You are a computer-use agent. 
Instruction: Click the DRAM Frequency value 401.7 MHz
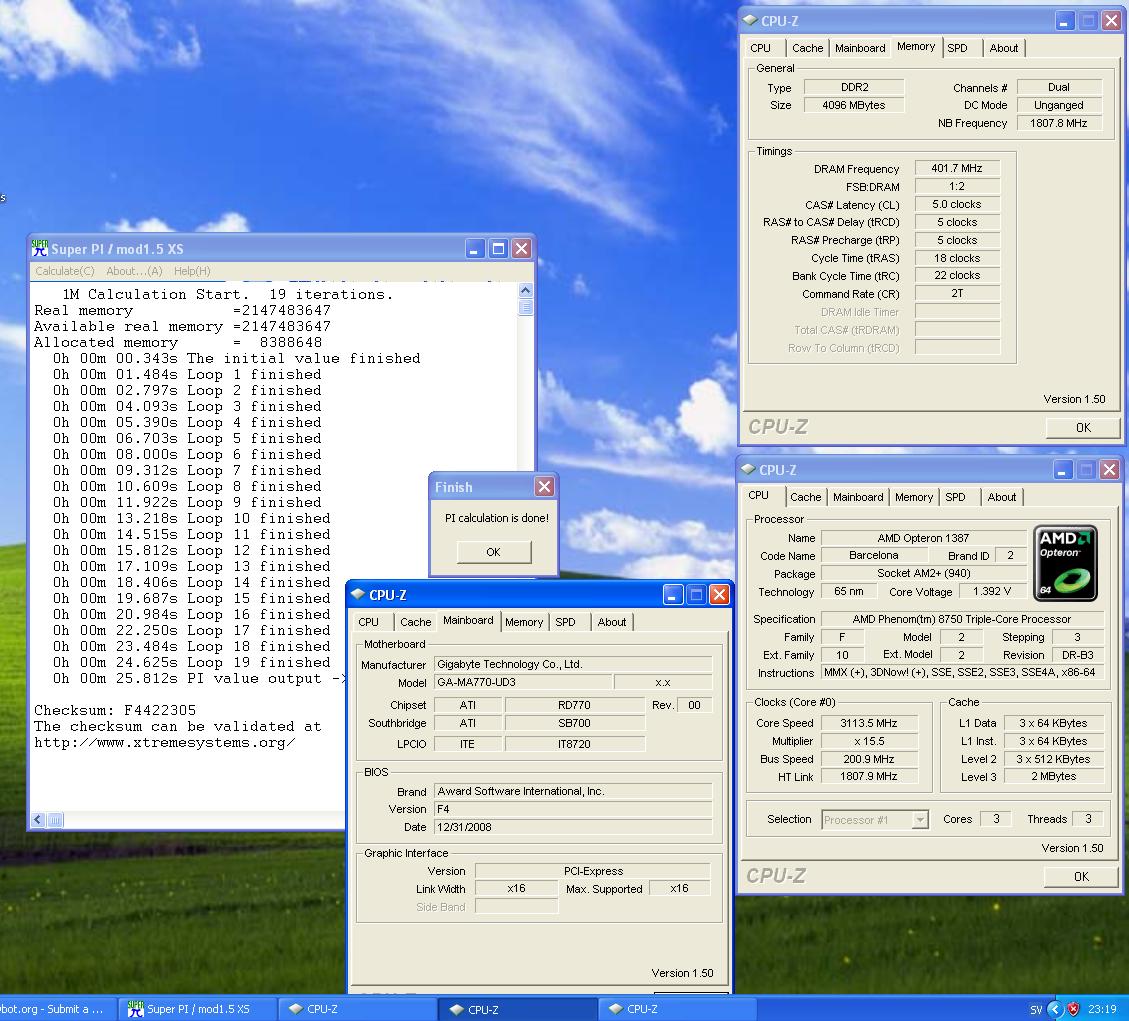point(957,168)
